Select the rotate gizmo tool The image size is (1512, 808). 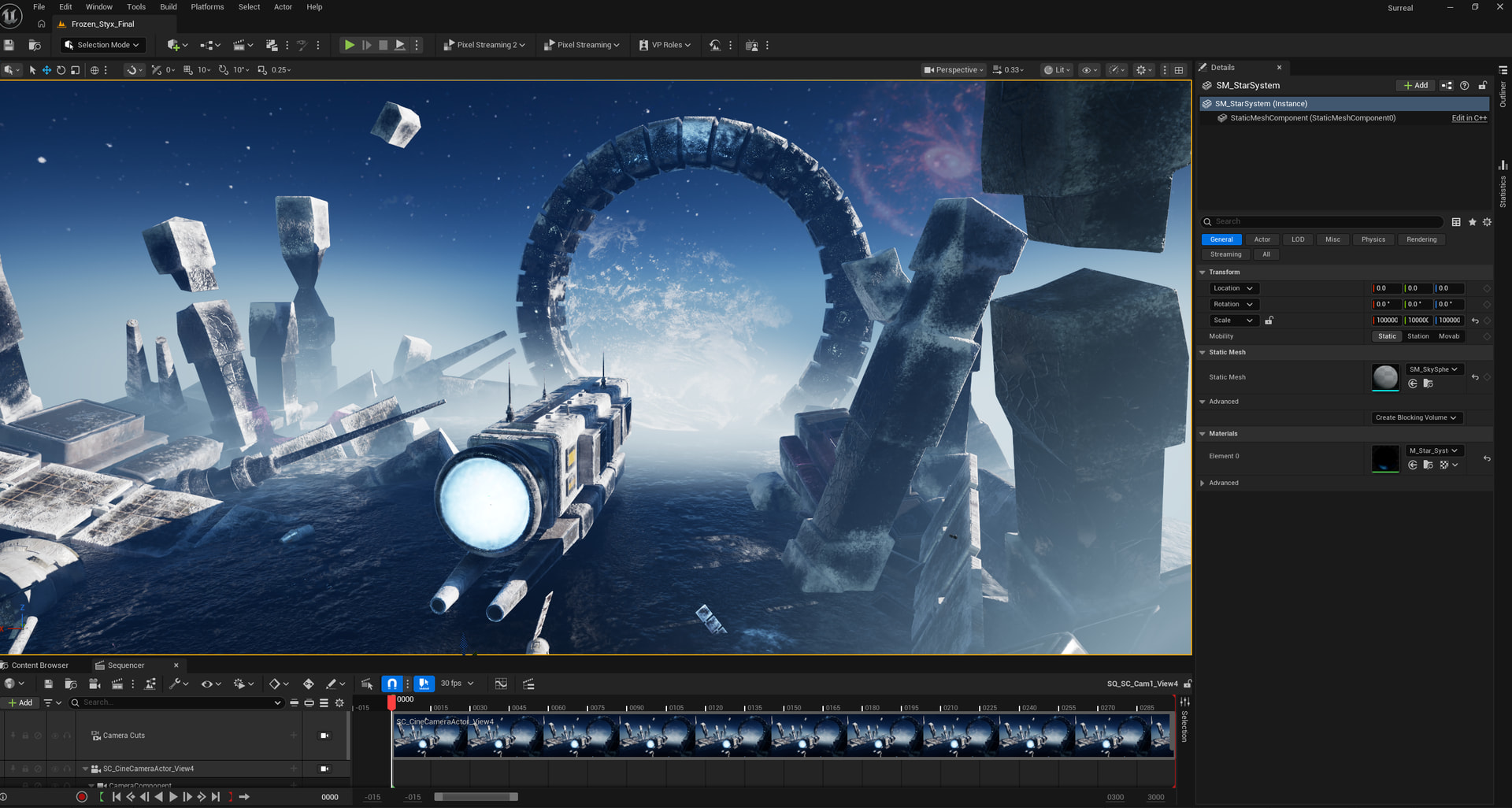point(61,70)
